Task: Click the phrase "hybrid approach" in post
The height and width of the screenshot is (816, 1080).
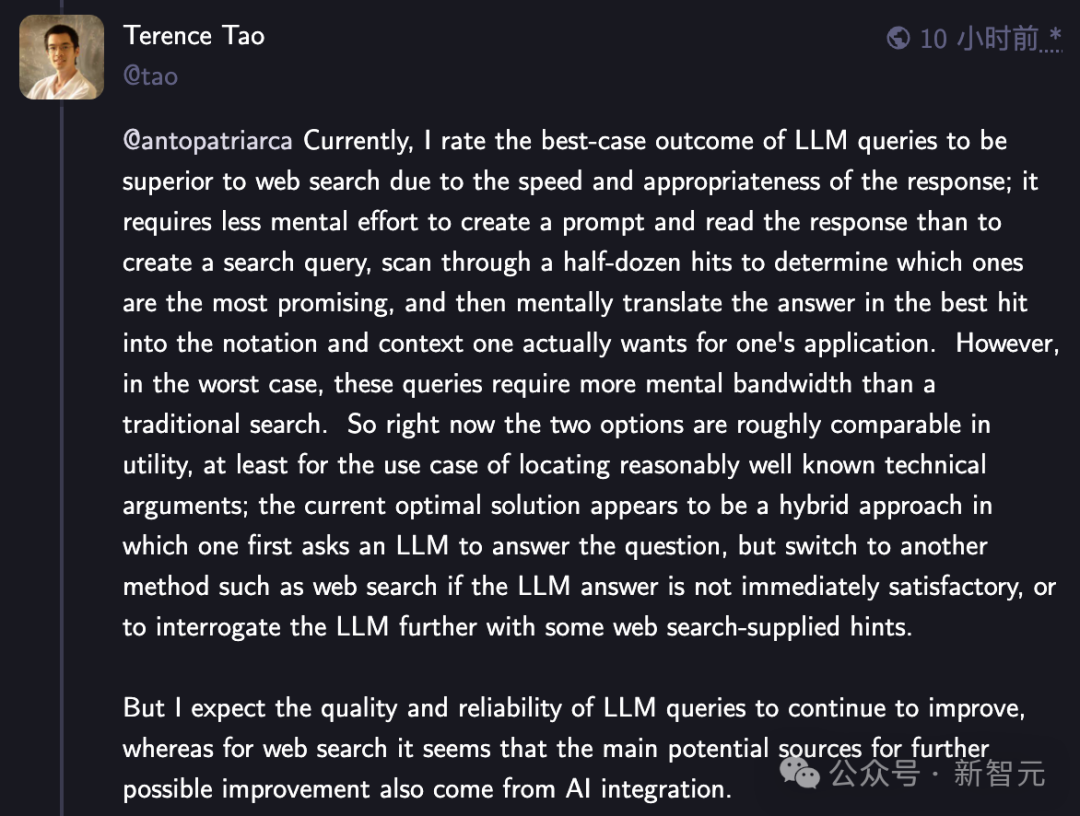Action: pyautogui.click(x=870, y=505)
